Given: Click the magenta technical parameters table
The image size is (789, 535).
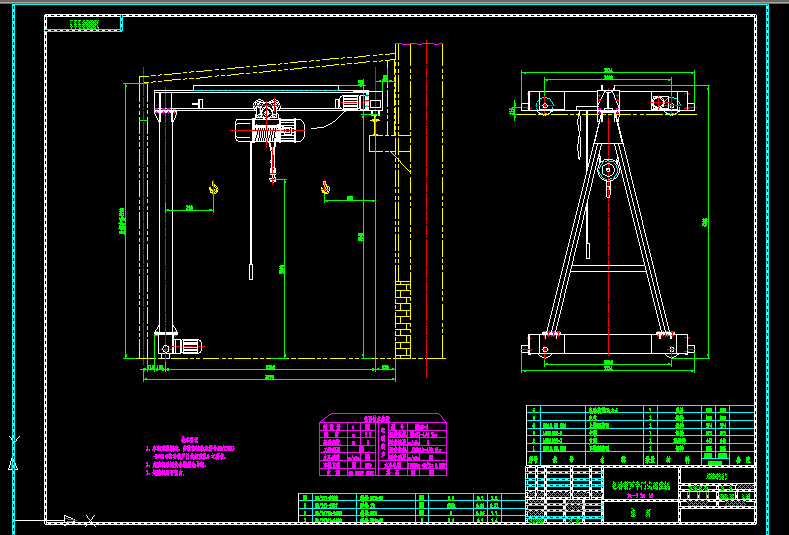Looking at the screenshot, I should (x=383, y=444).
